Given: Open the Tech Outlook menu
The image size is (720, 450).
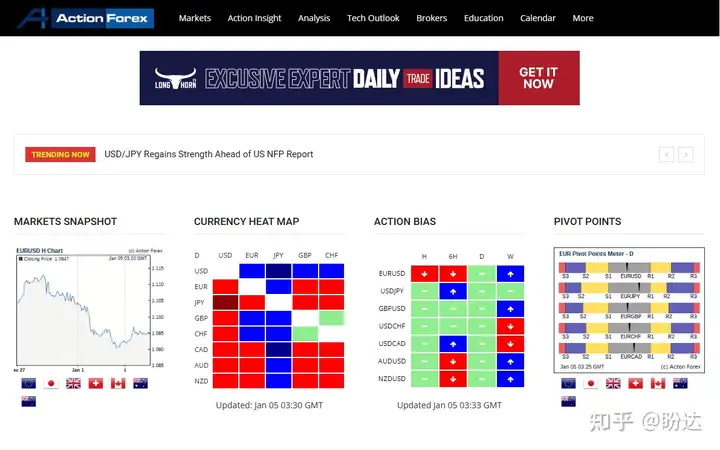Looking at the screenshot, I should coord(373,18).
